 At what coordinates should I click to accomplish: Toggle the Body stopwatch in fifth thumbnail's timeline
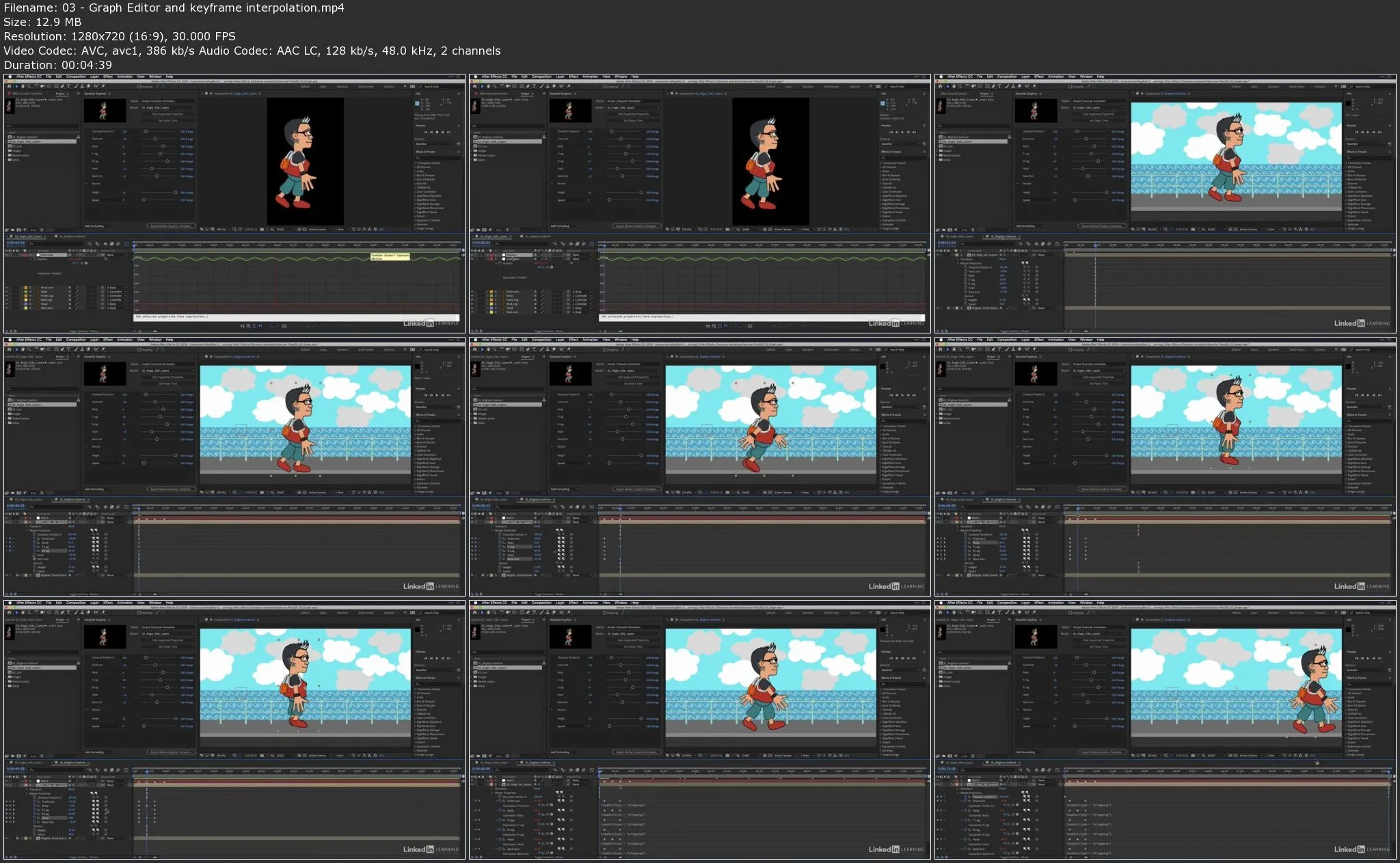pos(500,543)
